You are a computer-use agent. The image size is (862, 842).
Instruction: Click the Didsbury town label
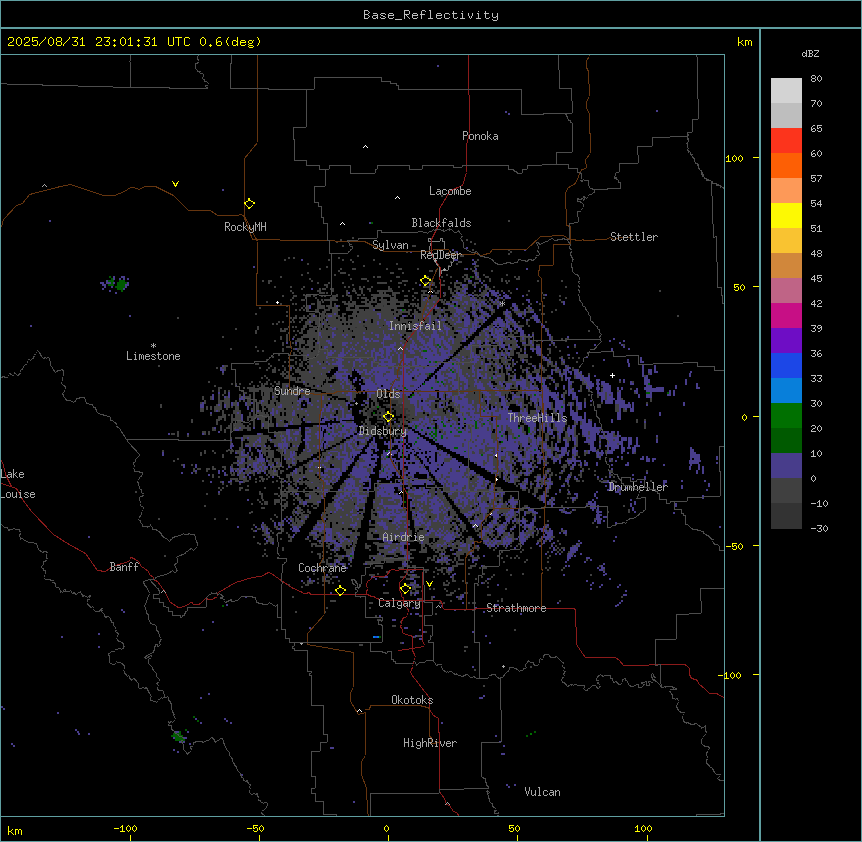[x=383, y=431]
